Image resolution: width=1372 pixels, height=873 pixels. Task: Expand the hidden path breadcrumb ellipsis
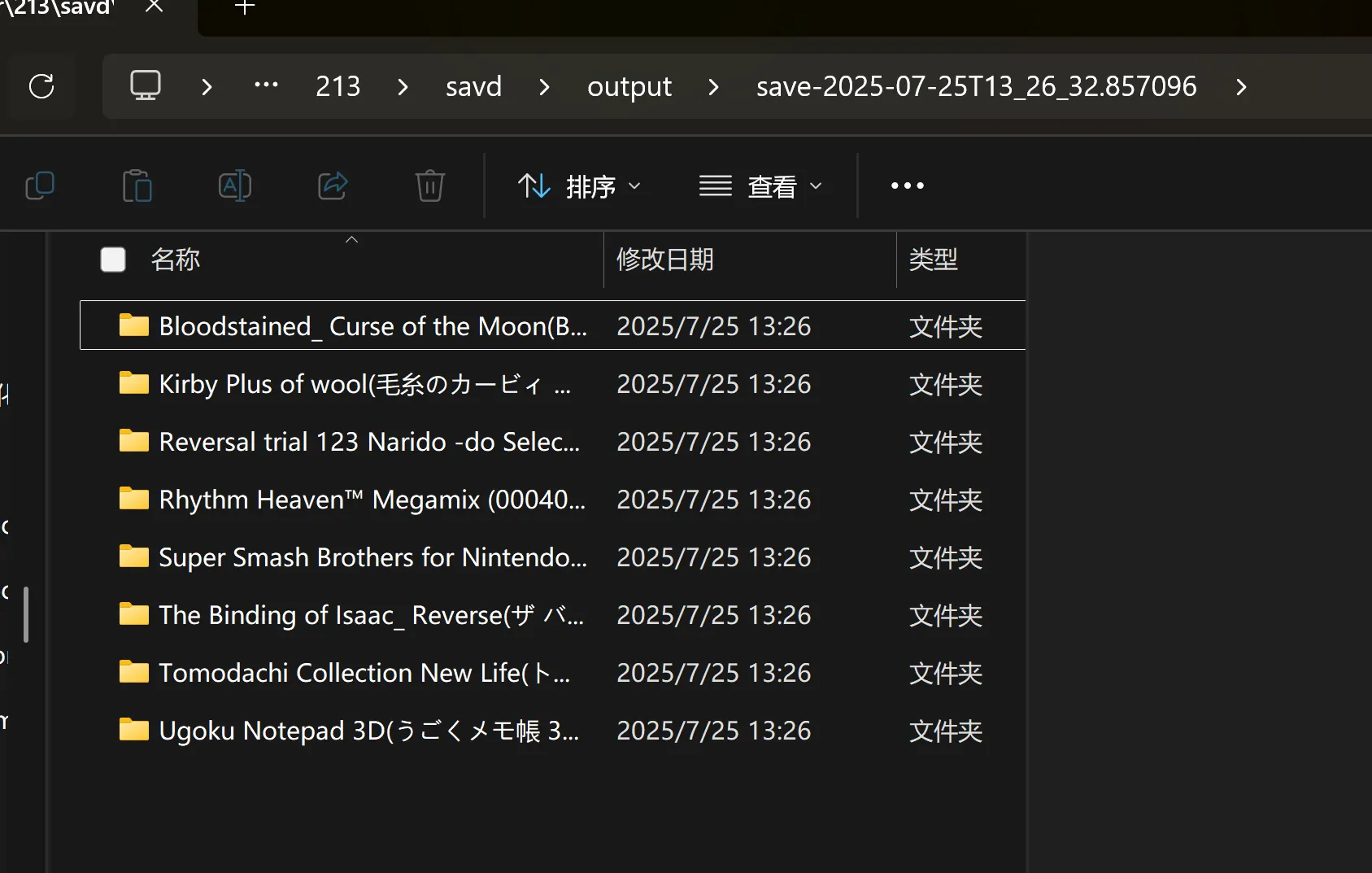click(x=266, y=86)
